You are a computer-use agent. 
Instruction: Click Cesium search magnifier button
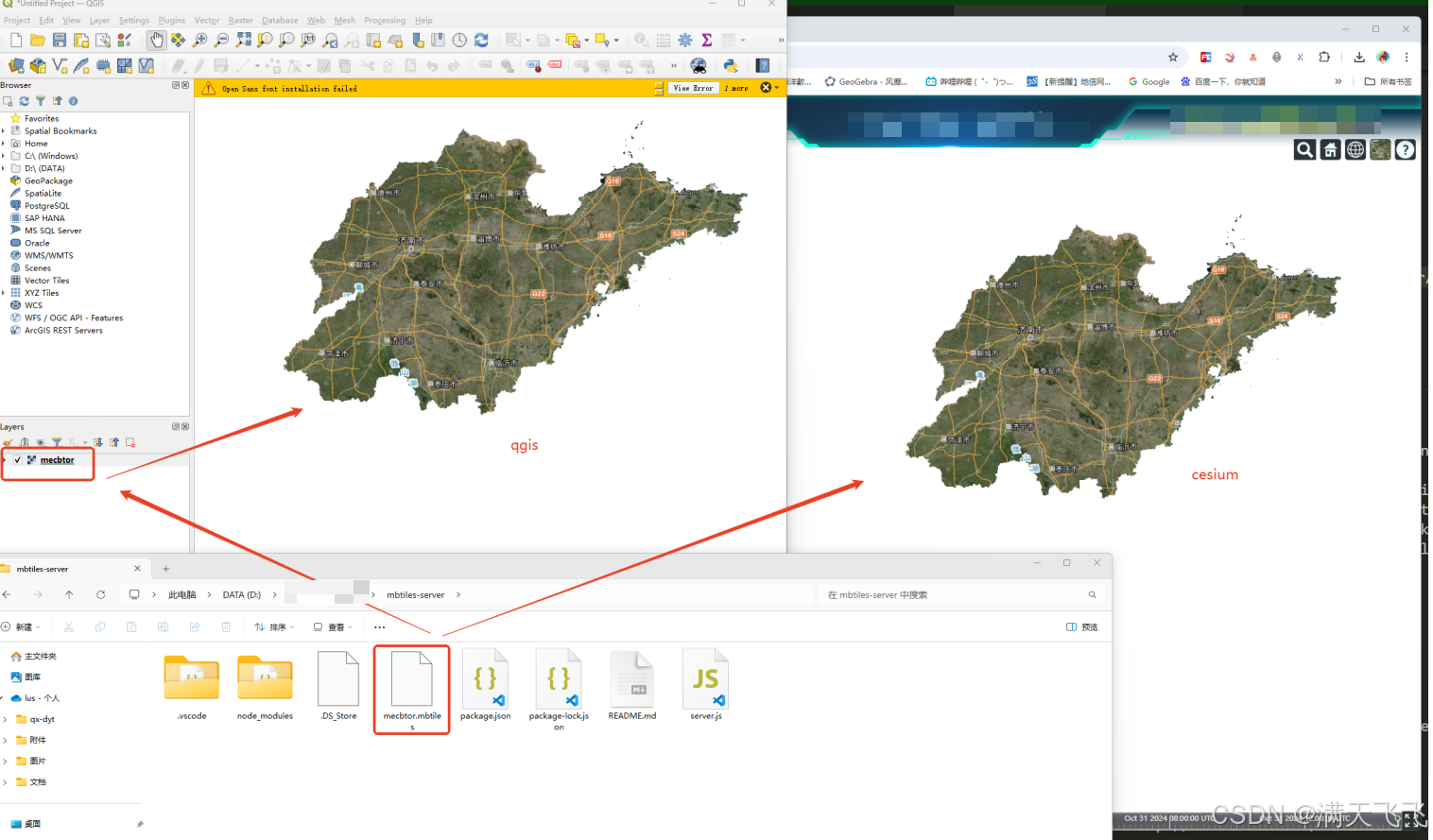coord(1304,149)
